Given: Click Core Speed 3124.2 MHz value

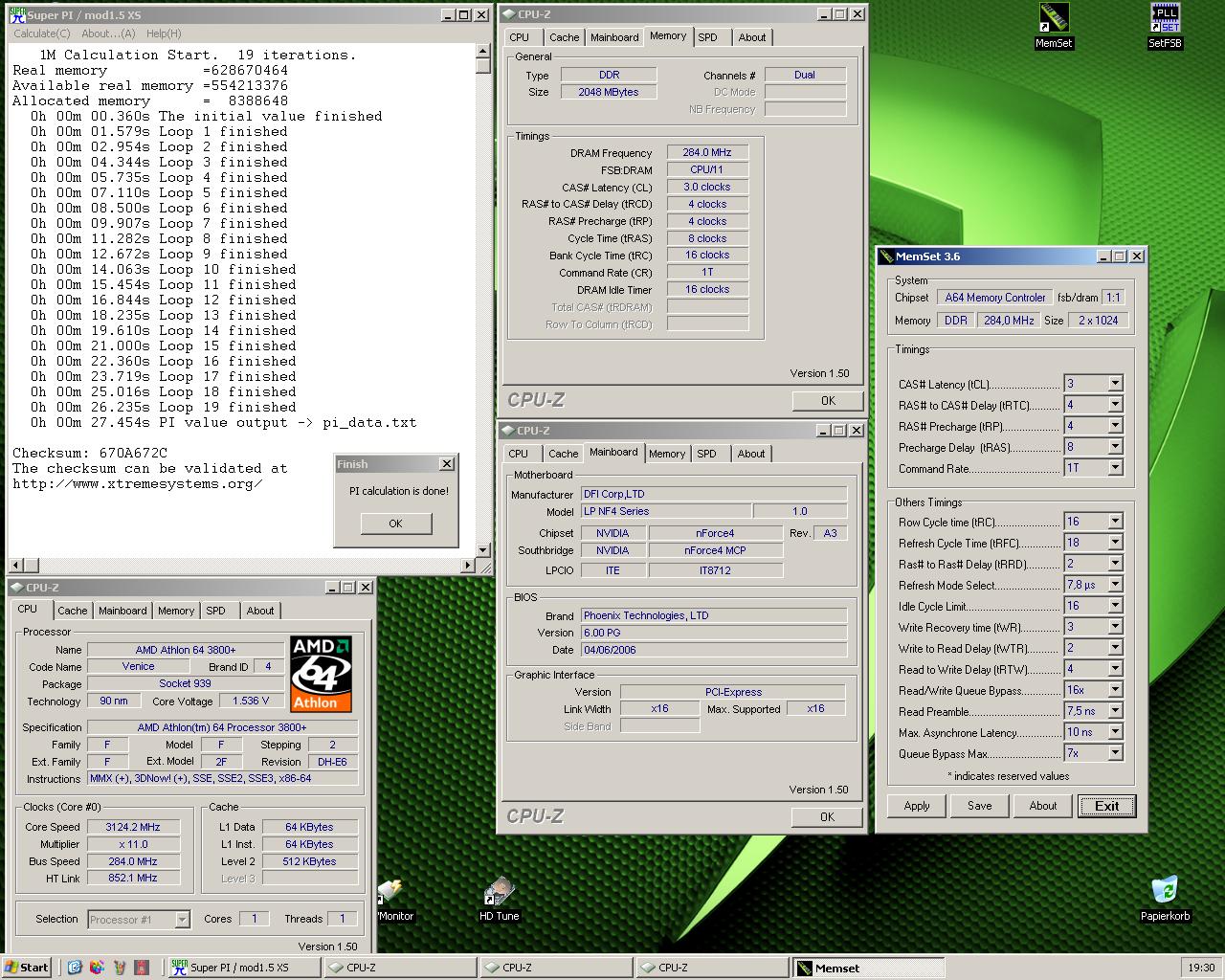Looking at the screenshot, I should (x=133, y=827).
